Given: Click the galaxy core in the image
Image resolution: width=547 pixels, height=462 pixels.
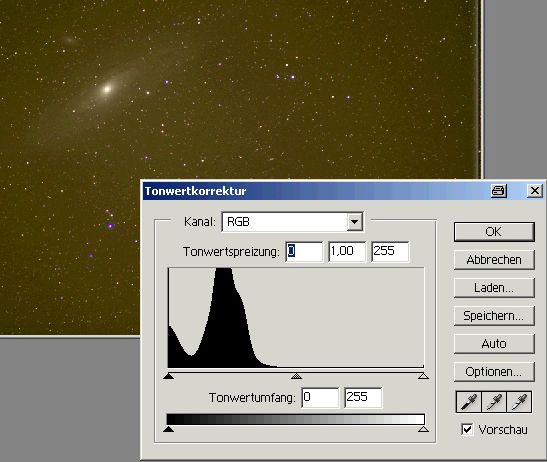Looking at the screenshot, I should click(107, 89).
